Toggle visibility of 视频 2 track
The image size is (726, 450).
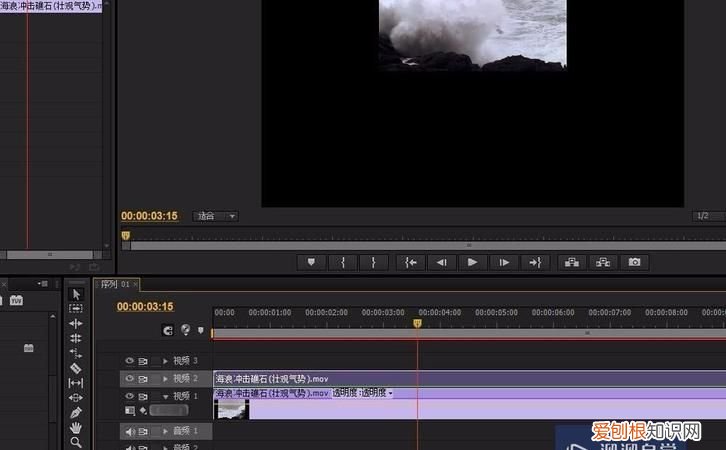pos(129,379)
